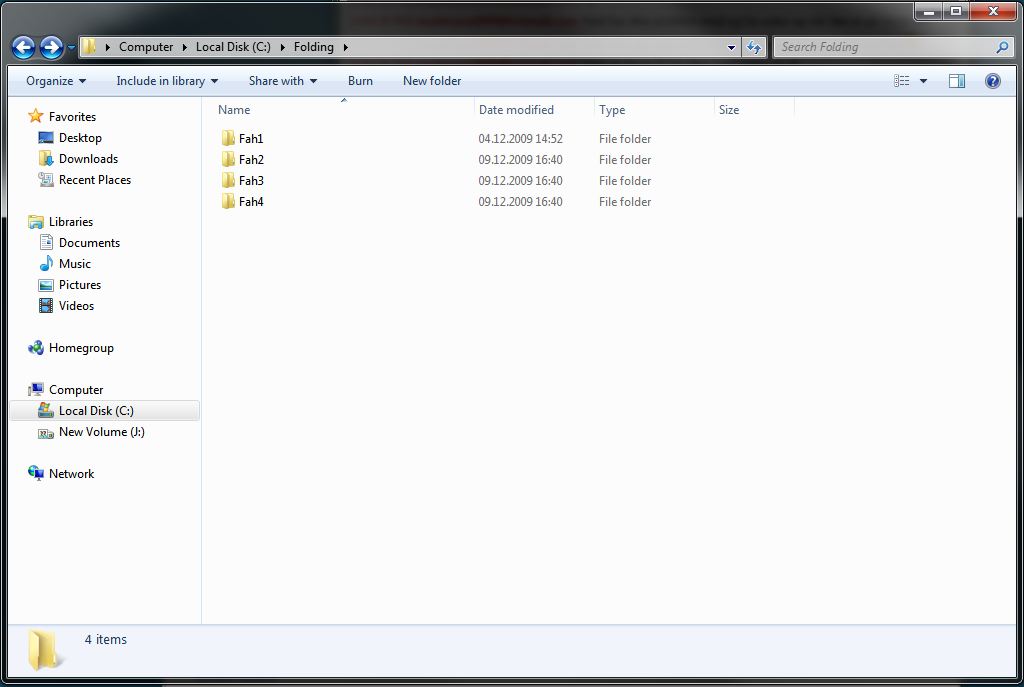This screenshot has height=687, width=1024.
Task: Open the Organize menu
Action: point(56,81)
